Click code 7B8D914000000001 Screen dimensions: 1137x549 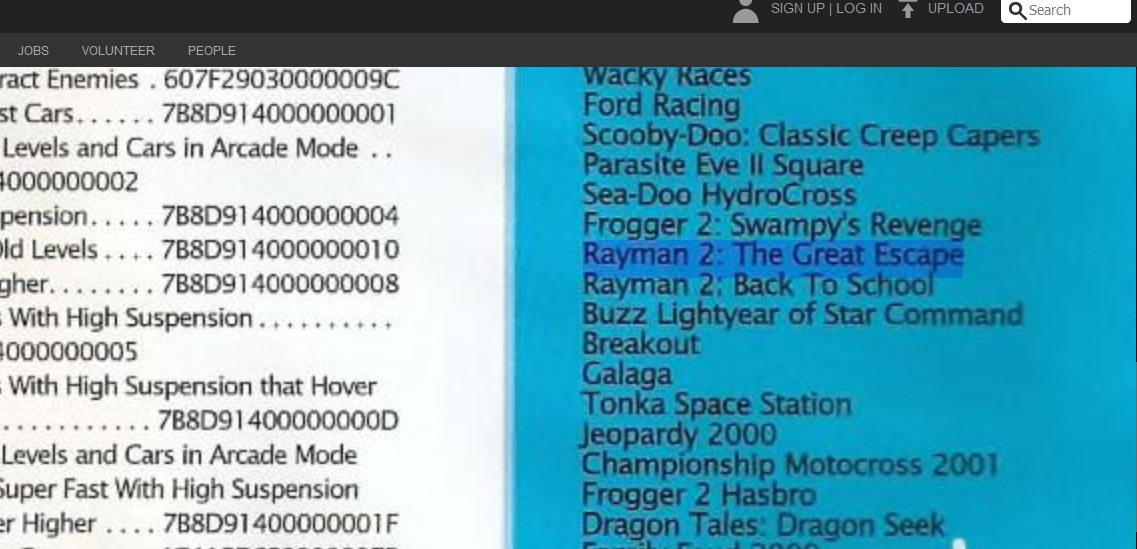pos(279,114)
